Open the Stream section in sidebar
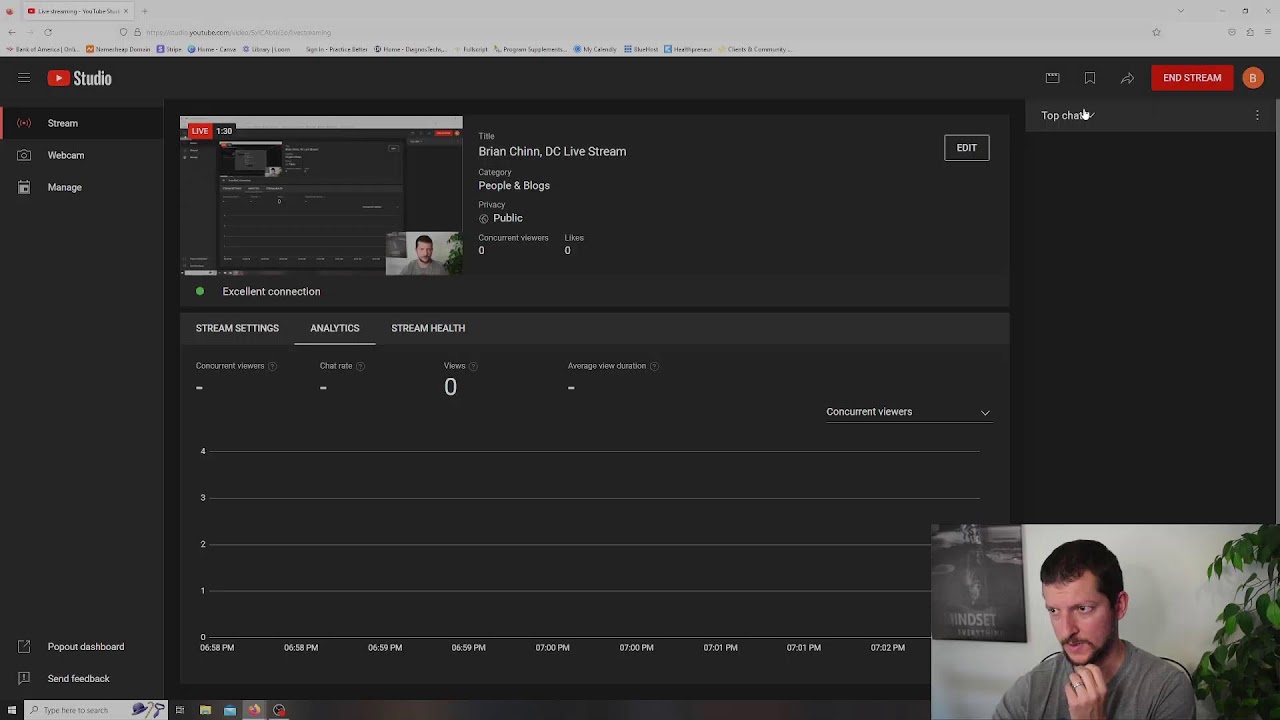Image resolution: width=1280 pixels, height=720 pixels. (82, 123)
